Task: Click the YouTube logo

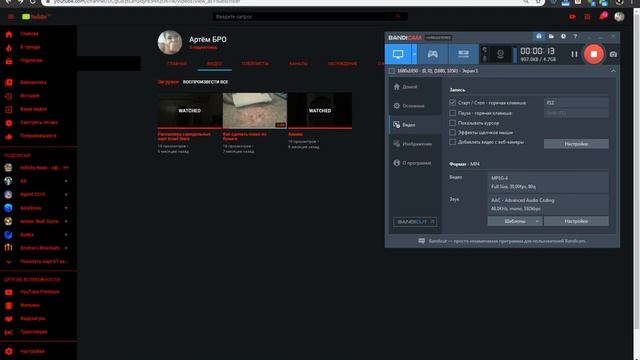Action: [x=36, y=17]
